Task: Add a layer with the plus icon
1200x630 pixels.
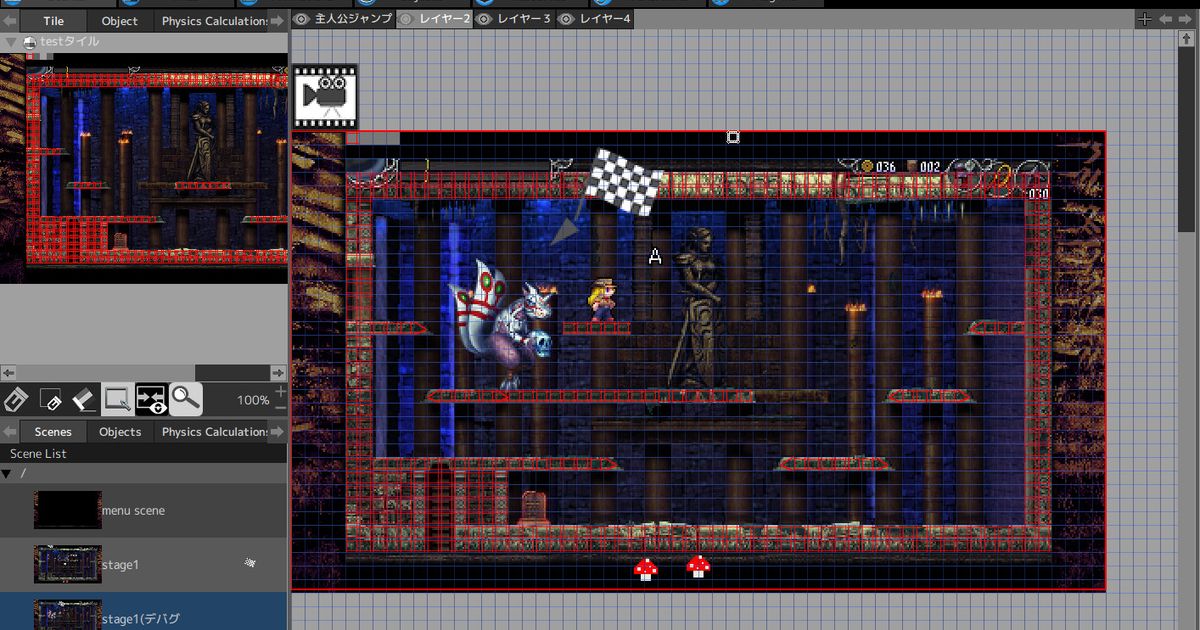Action: point(1145,19)
